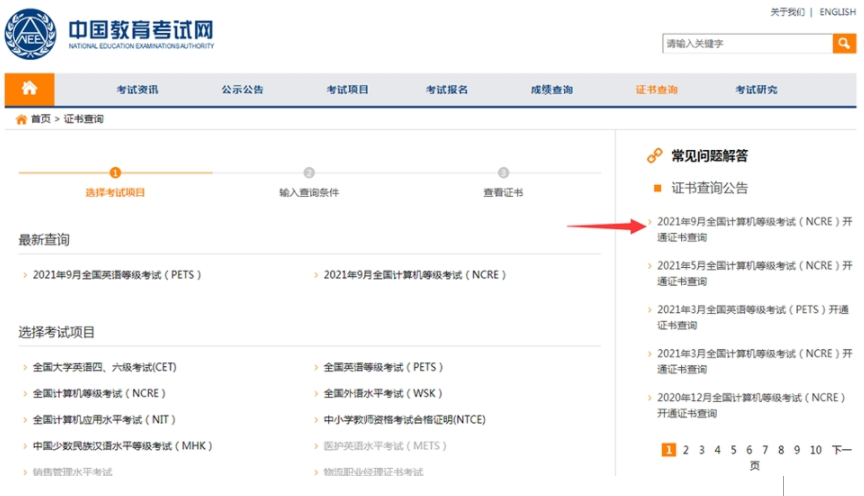This screenshot has height=496, width=864.
Task: Select 全国外语水平考试 (WSK)
Action: coord(383,393)
